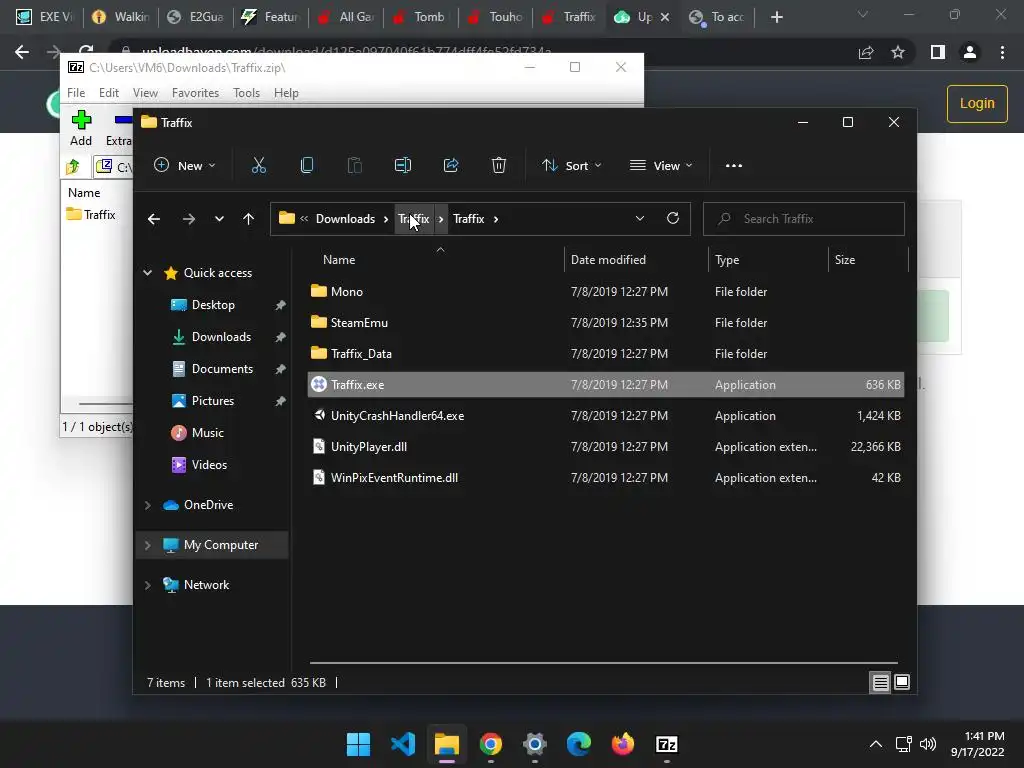Sort by the Date modified column
This screenshot has height=768, width=1024.
click(x=608, y=260)
